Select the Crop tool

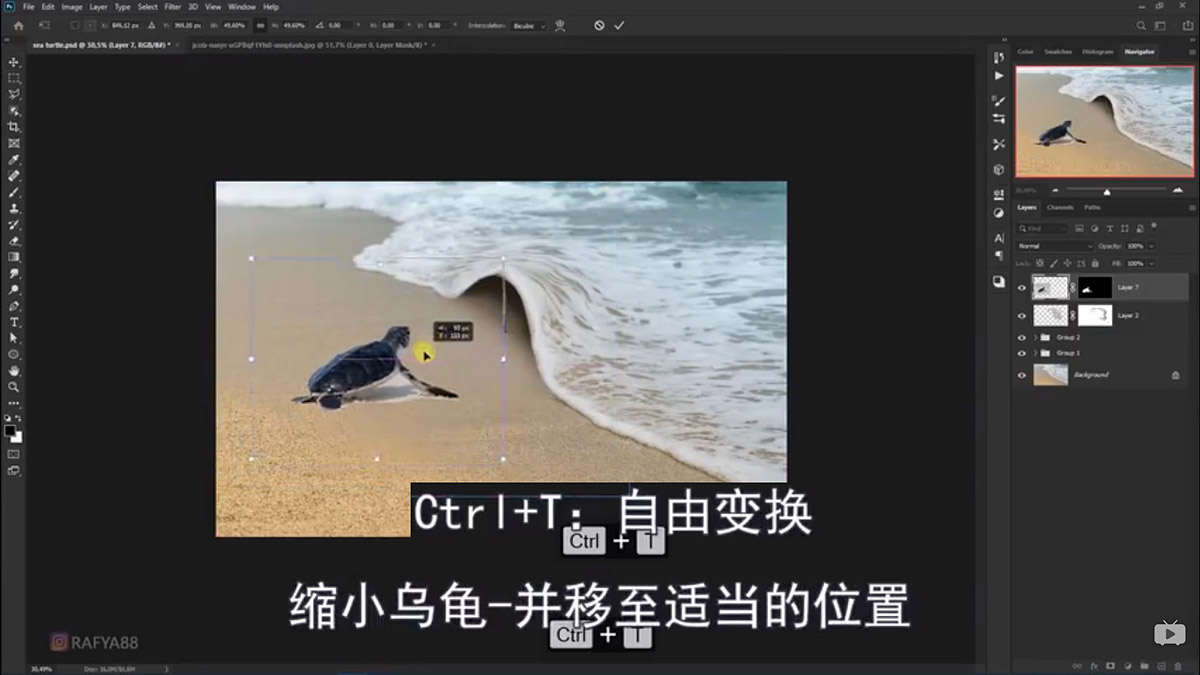point(14,124)
